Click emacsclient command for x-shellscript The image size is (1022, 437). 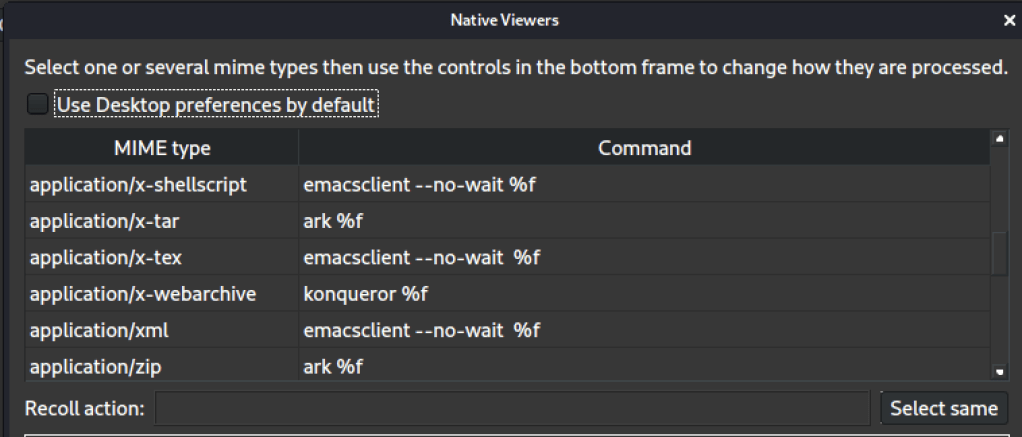(419, 185)
